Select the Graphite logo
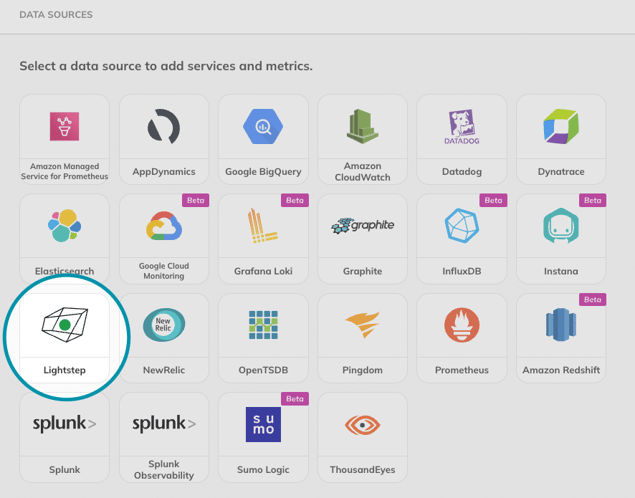This screenshot has height=498, width=635. [x=362, y=226]
